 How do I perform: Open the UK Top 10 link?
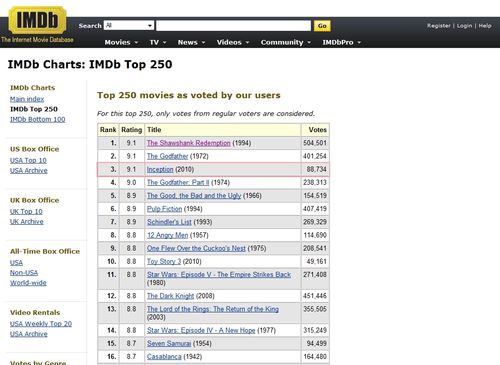click(x=26, y=211)
